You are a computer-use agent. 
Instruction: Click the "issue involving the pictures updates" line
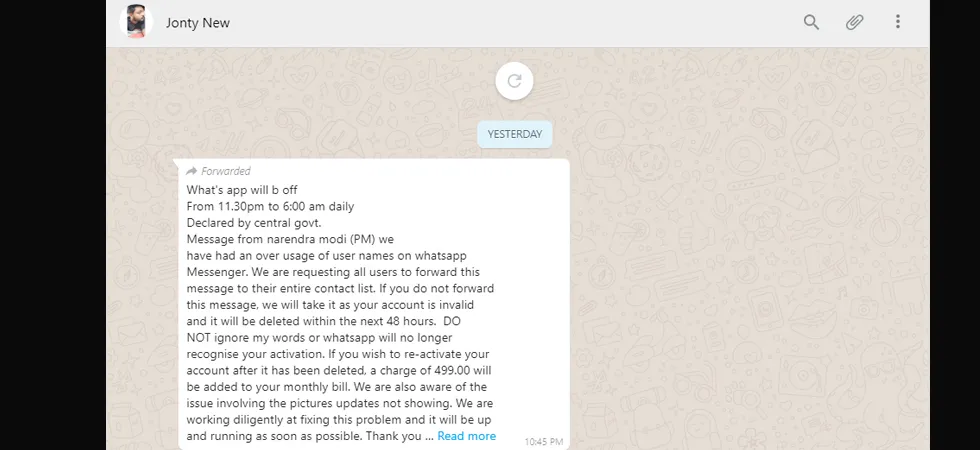(338, 403)
